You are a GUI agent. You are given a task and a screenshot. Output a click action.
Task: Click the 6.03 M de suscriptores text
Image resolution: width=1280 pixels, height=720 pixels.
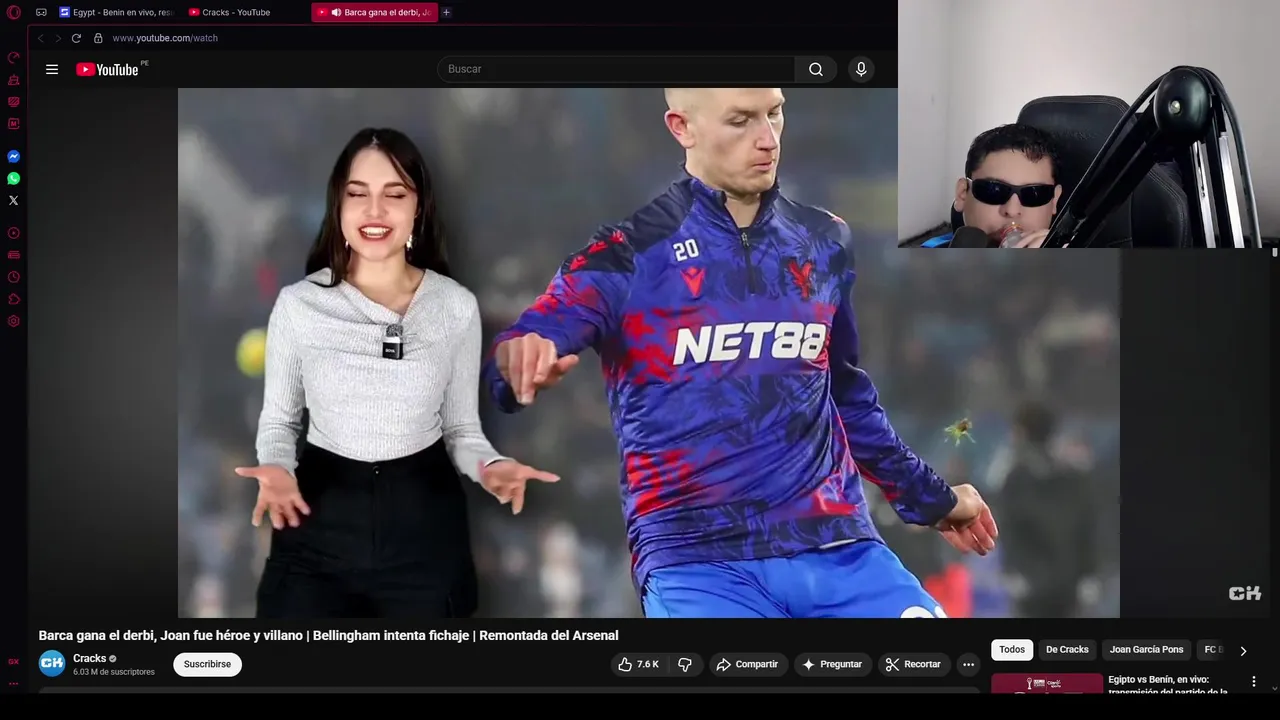[114, 672]
